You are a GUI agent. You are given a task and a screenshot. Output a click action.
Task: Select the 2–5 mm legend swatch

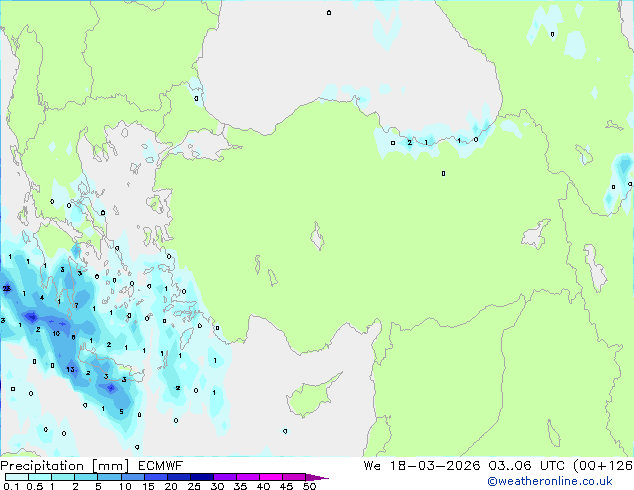coord(86,477)
